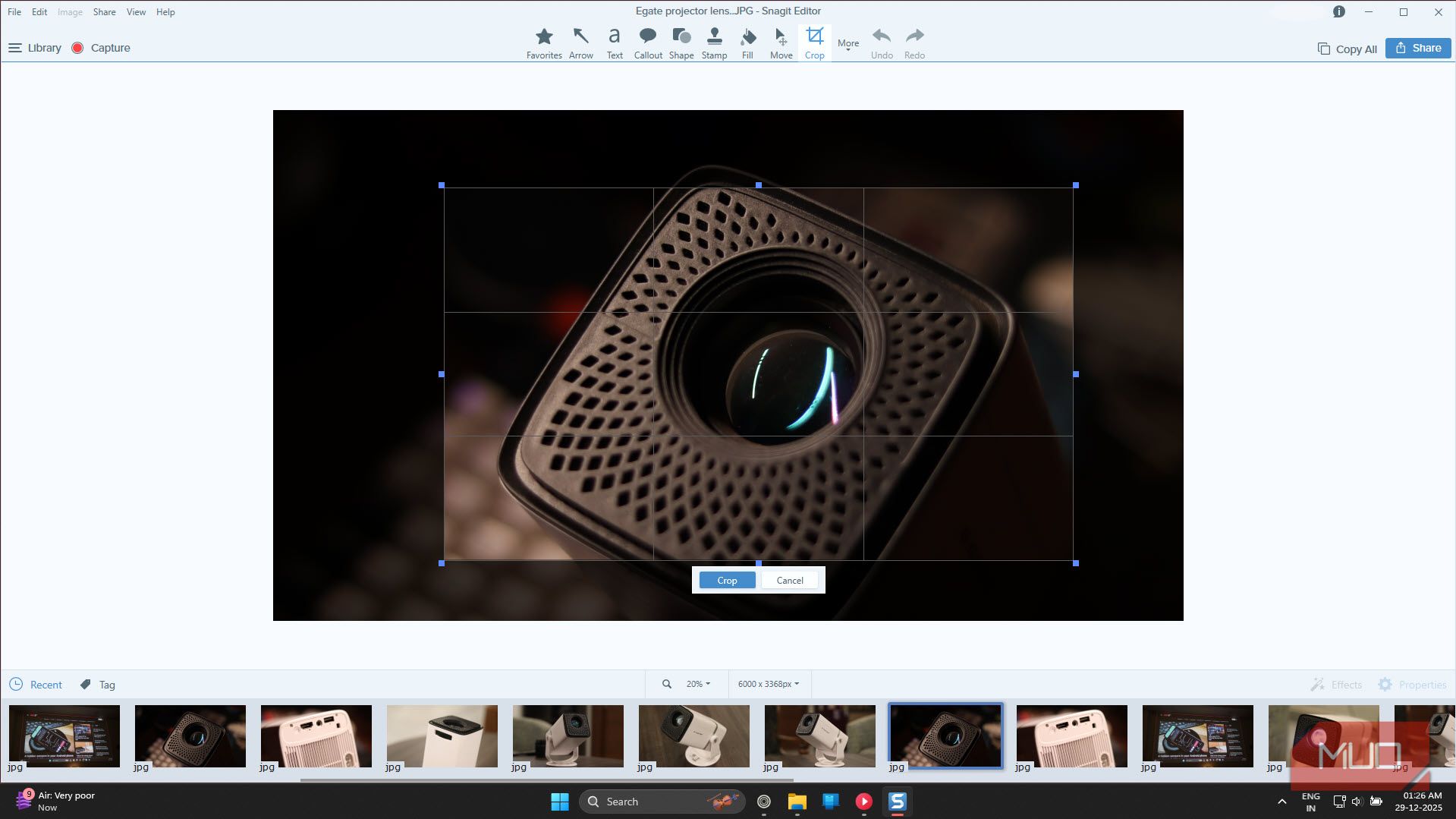Open the Effects panel
This screenshot has width=1456, height=819.
(x=1336, y=685)
